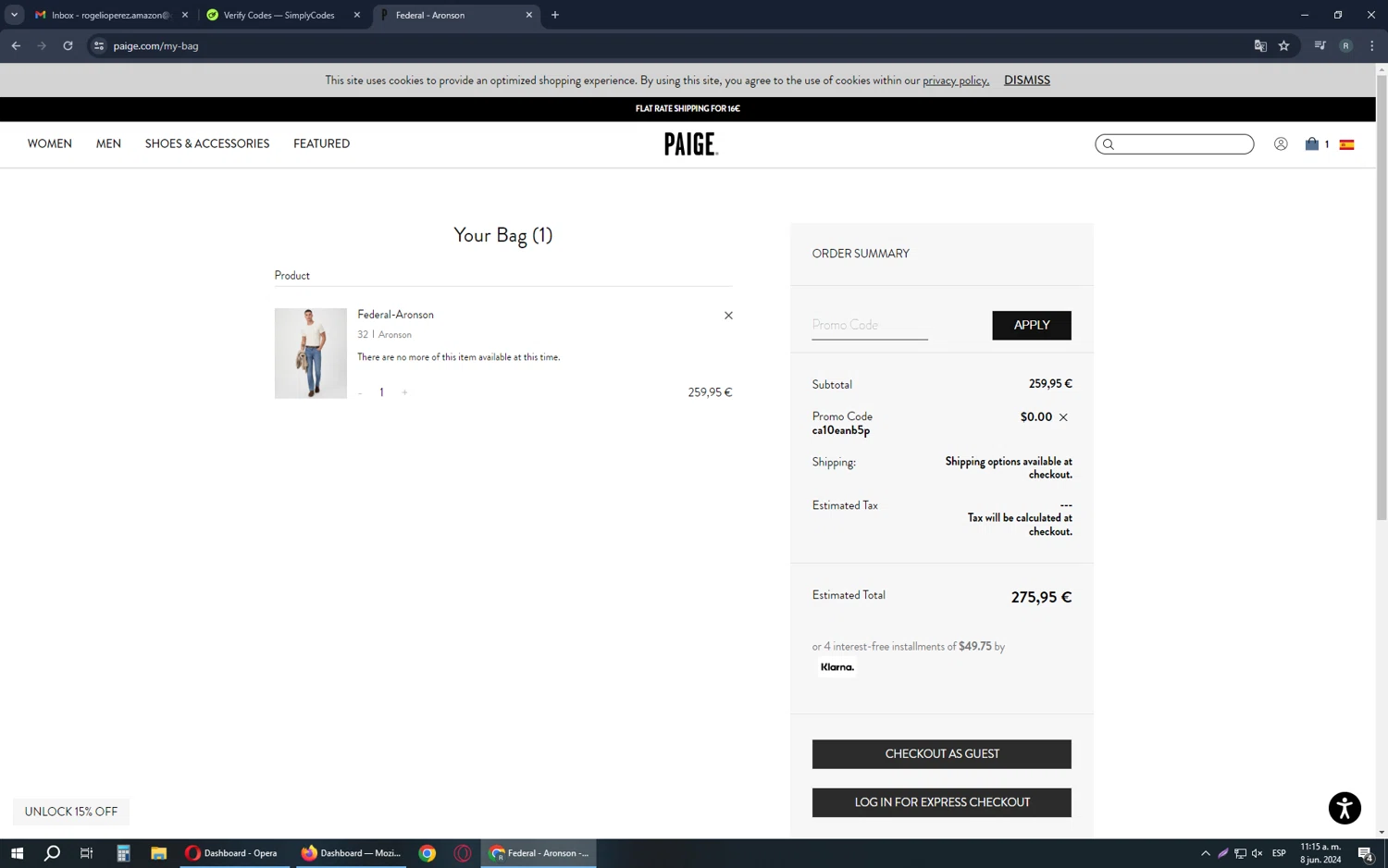Open the WOMEN menu
The height and width of the screenshot is (868, 1388).
click(50, 144)
